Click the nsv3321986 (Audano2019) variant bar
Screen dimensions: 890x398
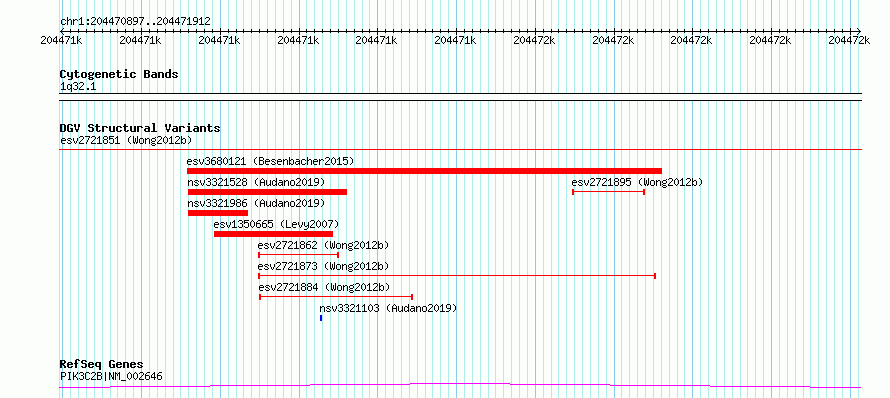coord(217,213)
